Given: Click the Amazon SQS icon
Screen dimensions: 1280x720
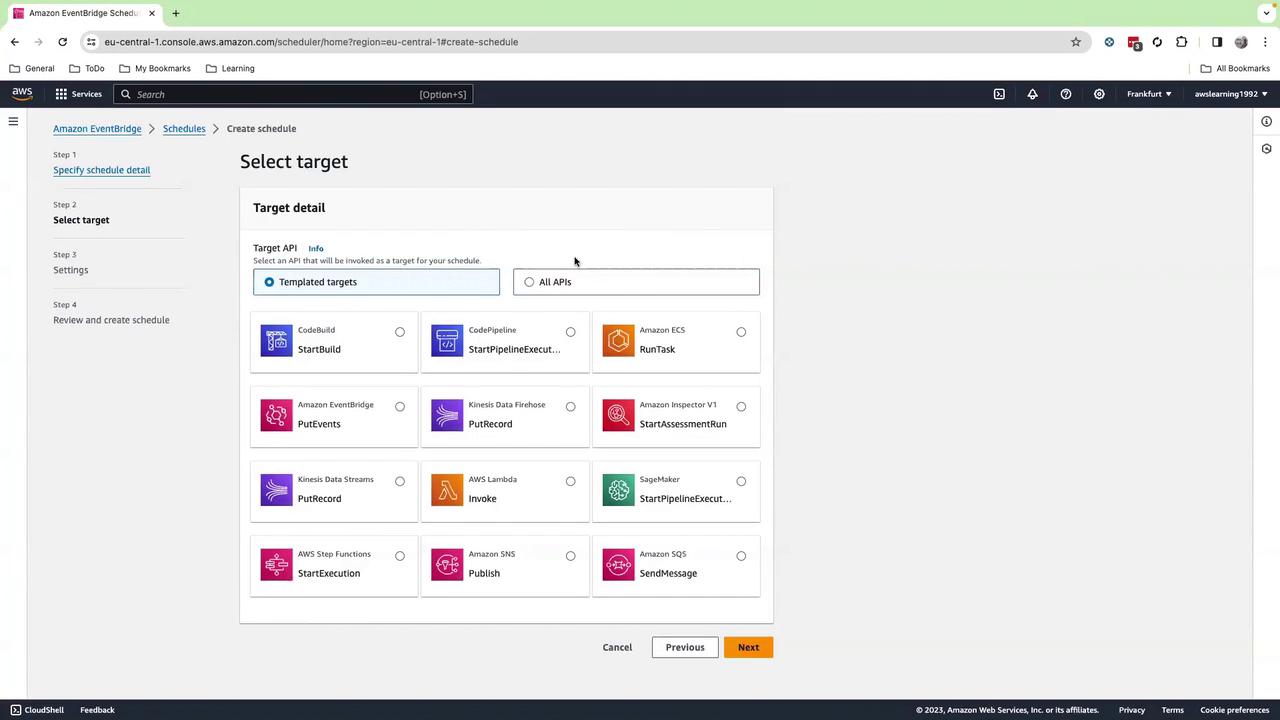Looking at the screenshot, I should click(x=618, y=564).
